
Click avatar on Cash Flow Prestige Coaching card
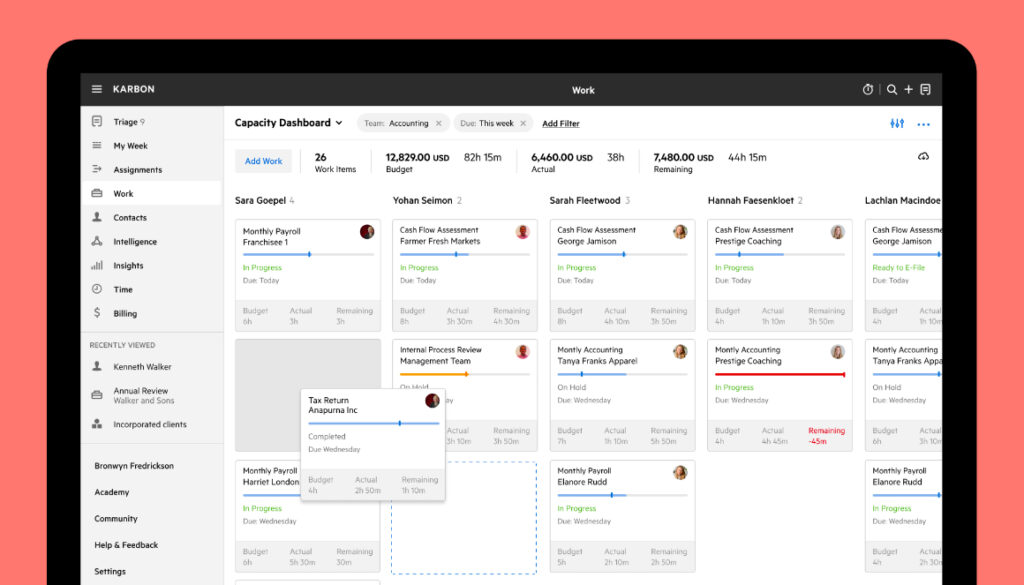click(x=837, y=232)
